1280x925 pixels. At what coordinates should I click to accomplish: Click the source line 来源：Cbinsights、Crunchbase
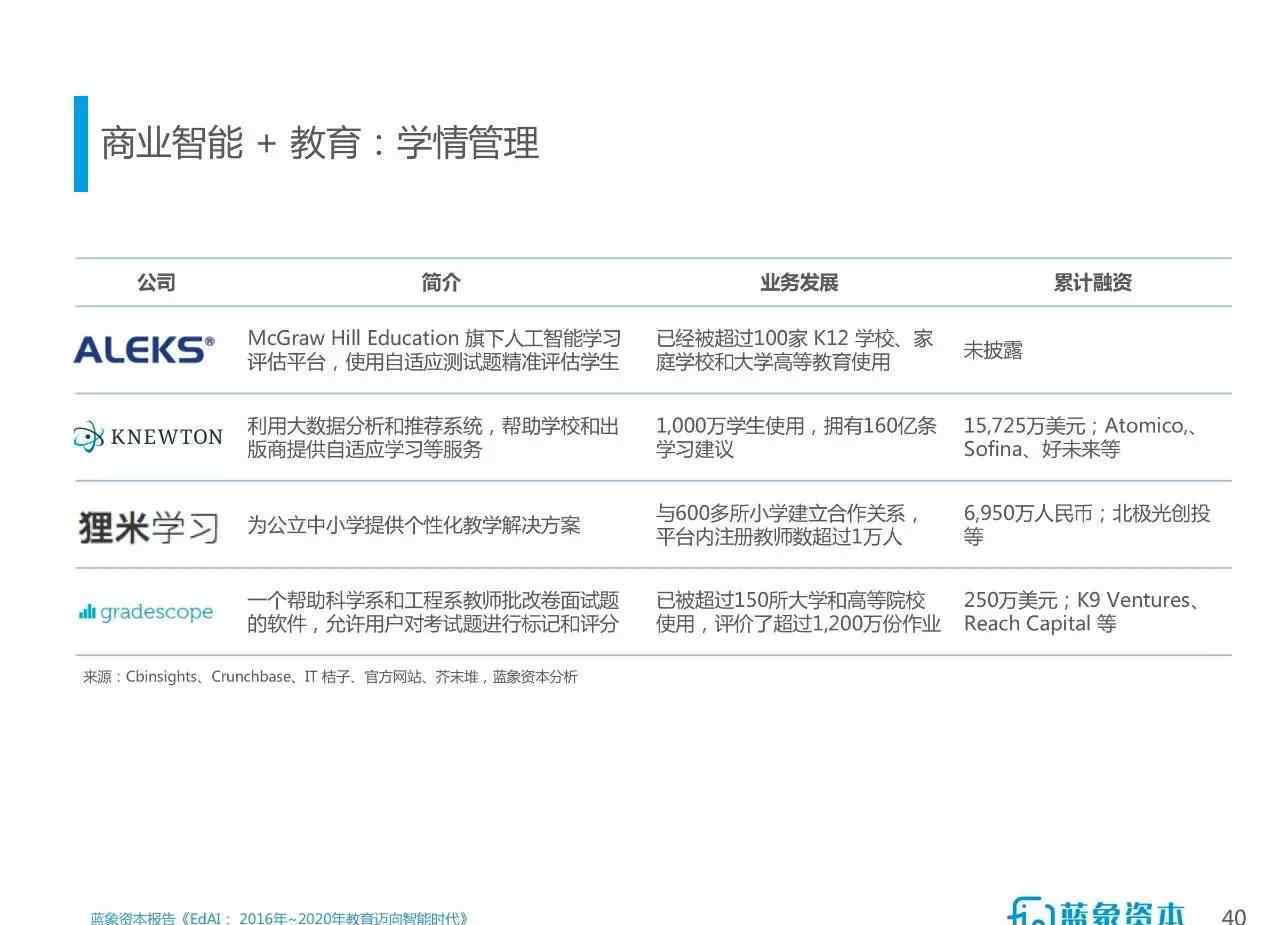pyautogui.click(x=330, y=677)
